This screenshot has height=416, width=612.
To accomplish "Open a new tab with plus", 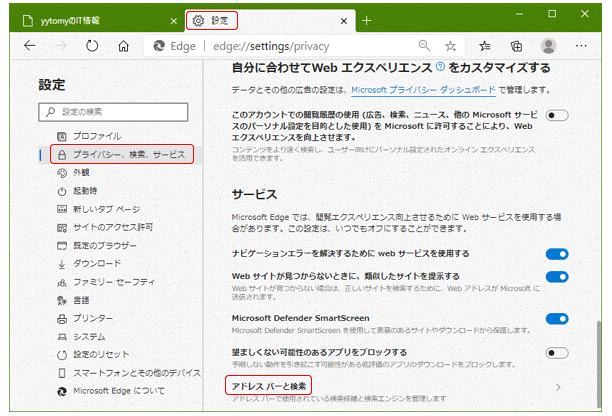I will 366,19.
